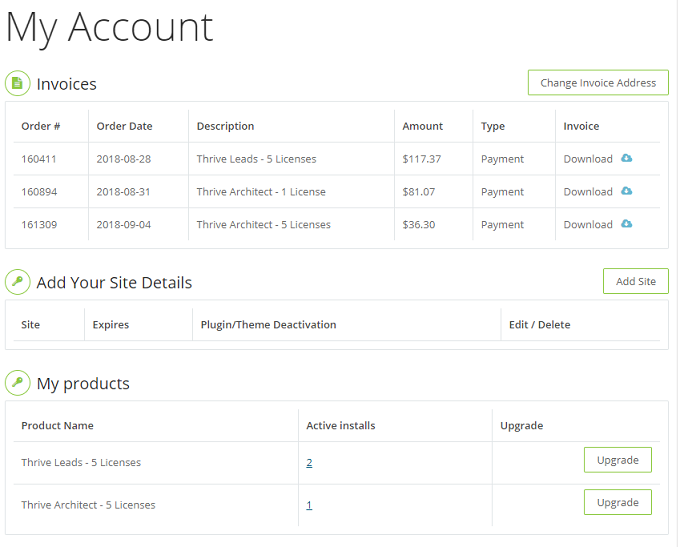
Task: Upgrade Thrive Leads - 5 Licenses
Action: click(618, 460)
